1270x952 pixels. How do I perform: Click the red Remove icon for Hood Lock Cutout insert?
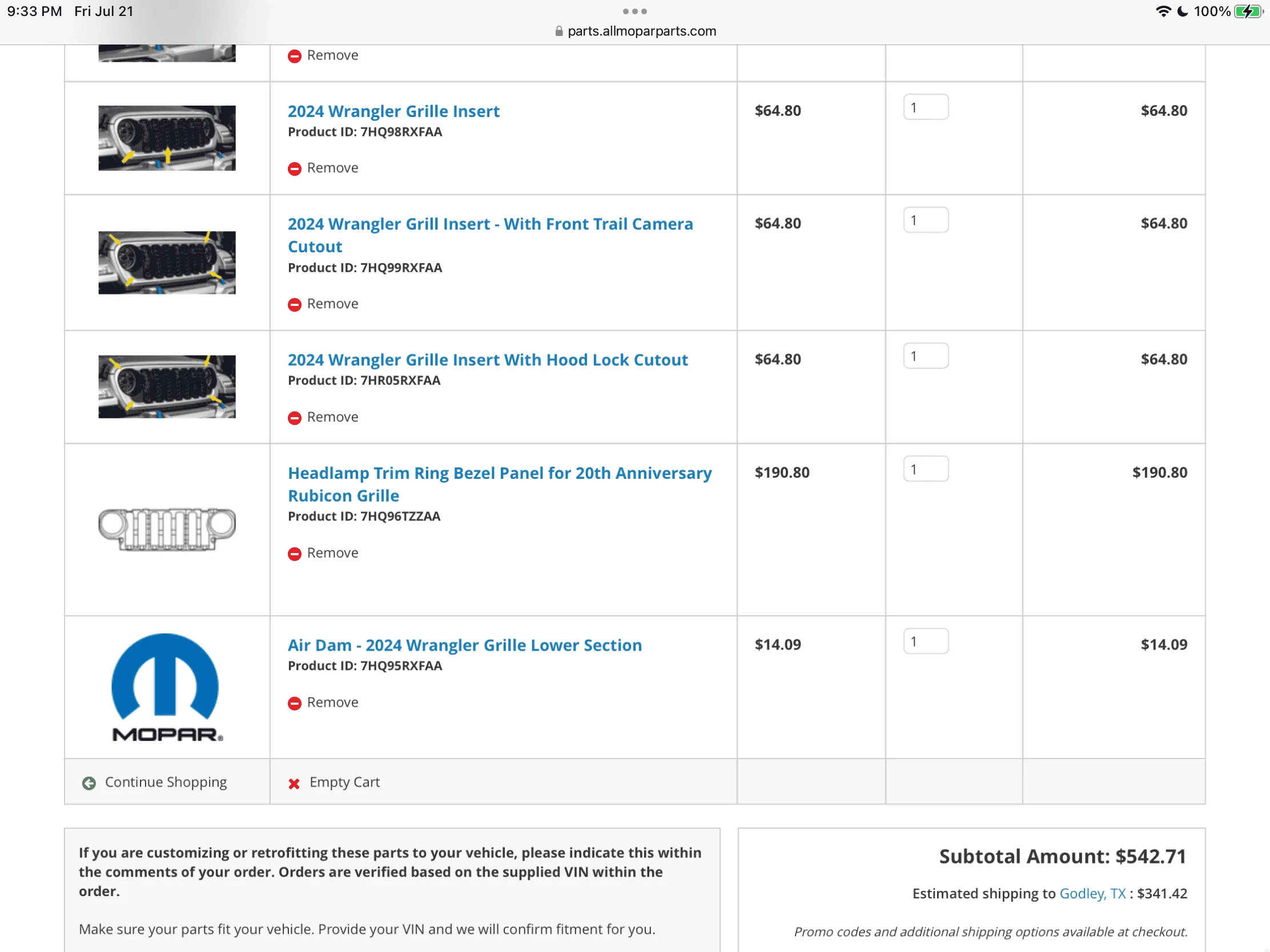click(x=295, y=418)
